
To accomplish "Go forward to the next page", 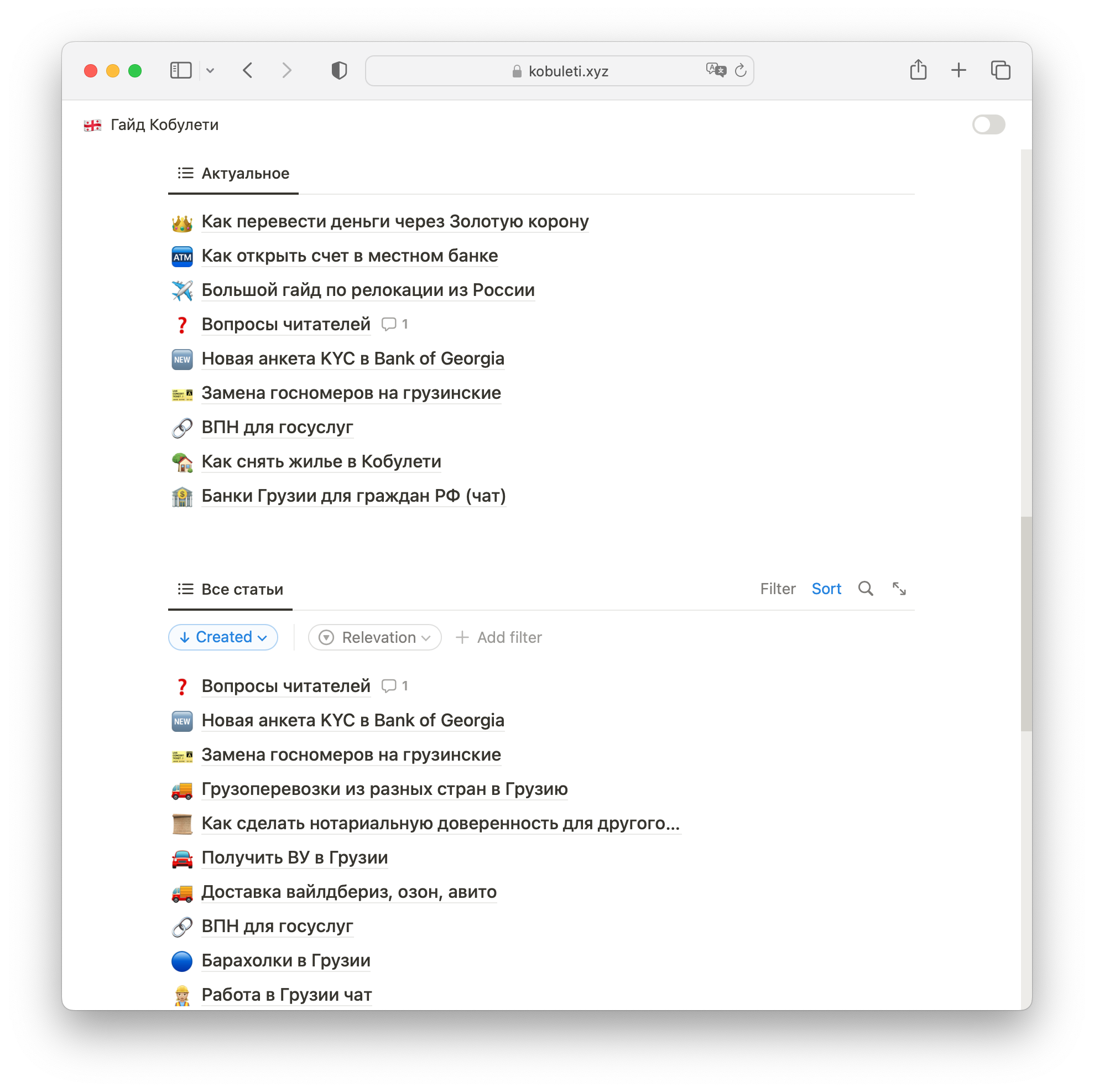I will [x=287, y=71].
